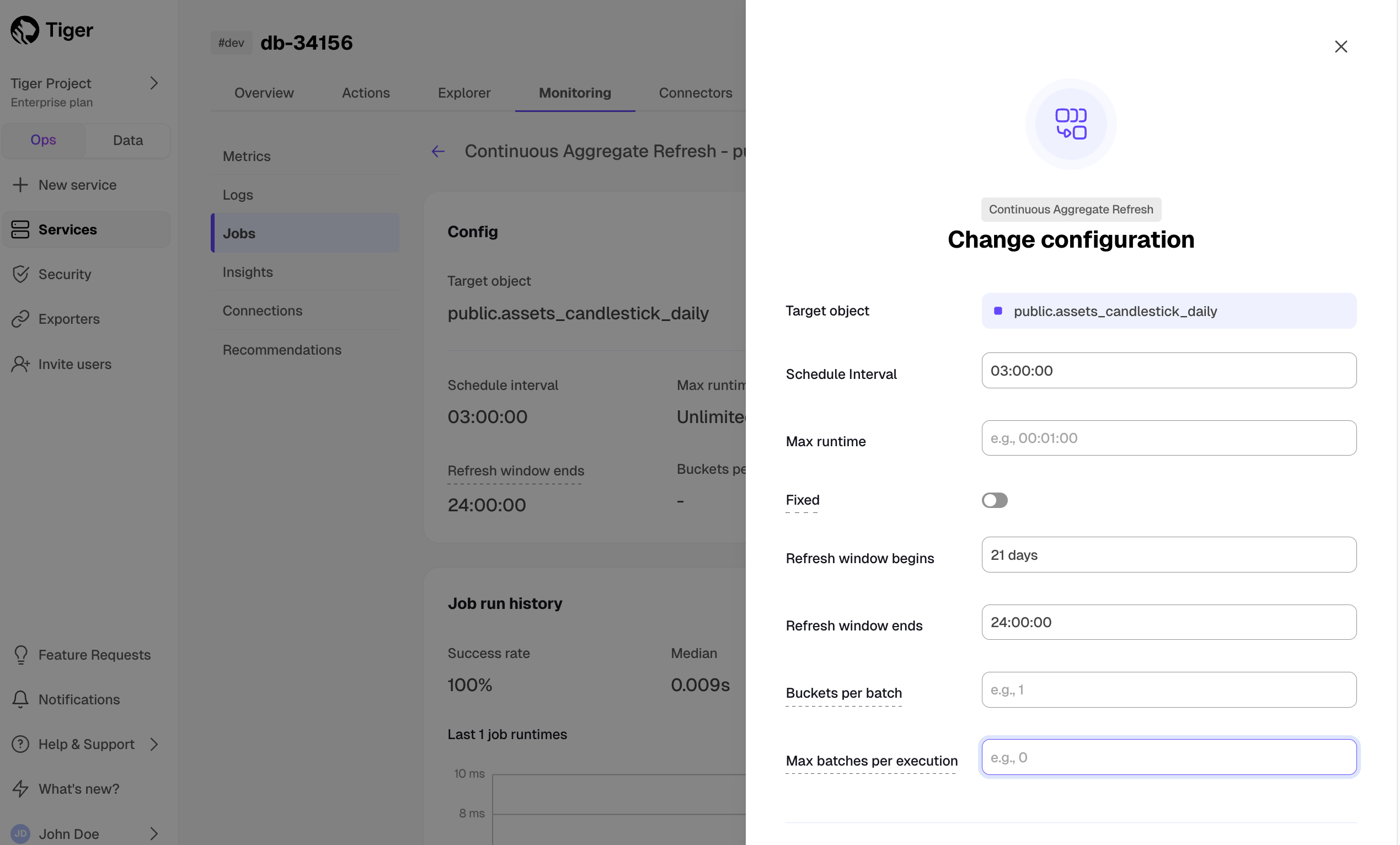The image size is (1400, 845).
Task: Select the Ops toggle tab
Action: tap(43, 140)
